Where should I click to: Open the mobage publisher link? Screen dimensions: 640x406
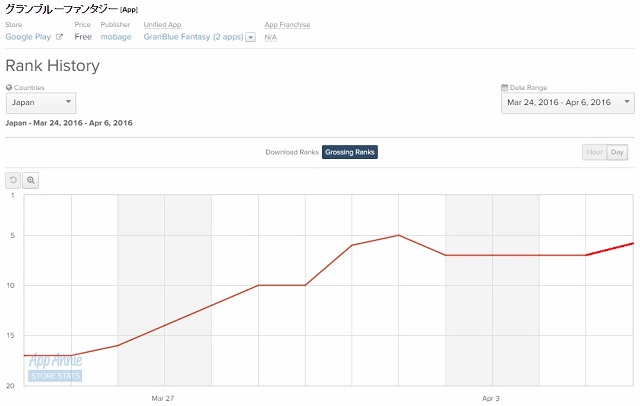point(116,37)
